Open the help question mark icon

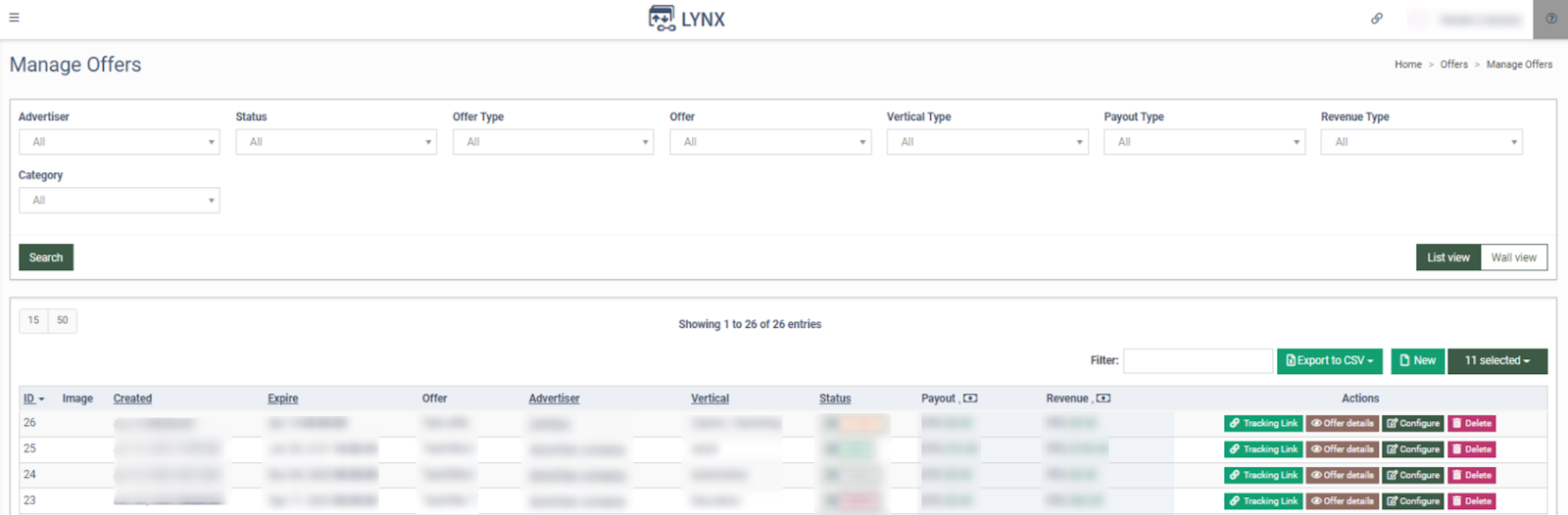[x=1551, y=19]
